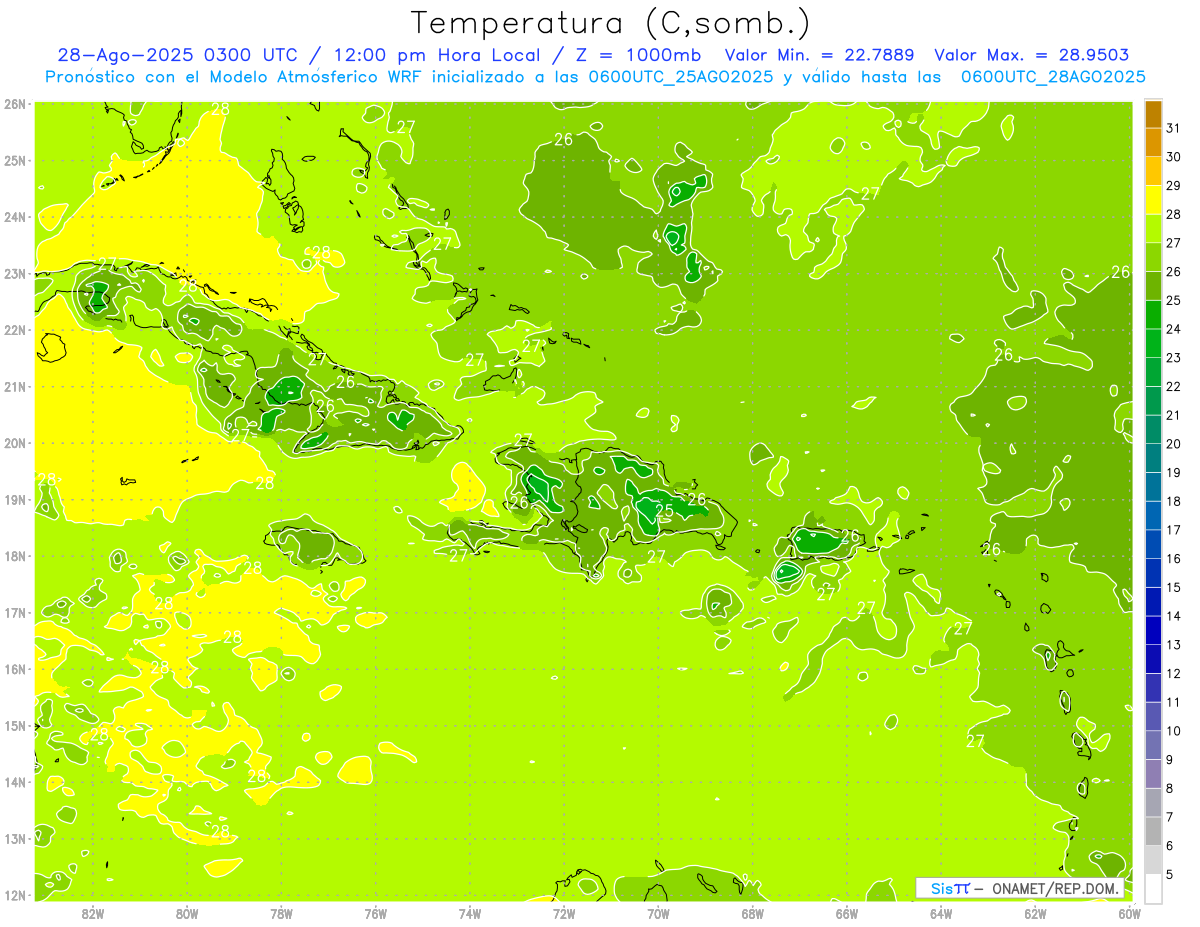Click the yellow swatch between legend 28 and 29

pyautogui.click(x=1153, y=200)
